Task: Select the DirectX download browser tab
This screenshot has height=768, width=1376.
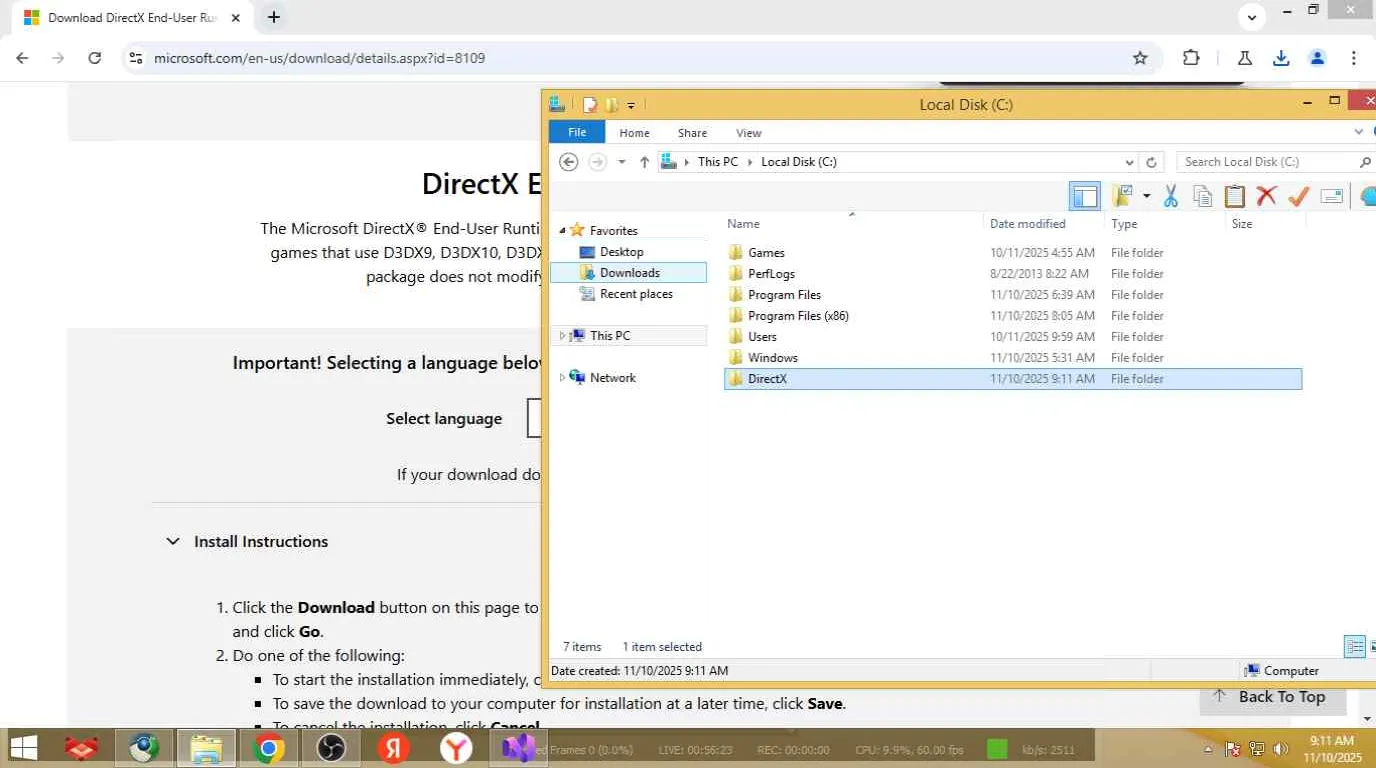Action: pyautogui.click(x=132, y=17)
